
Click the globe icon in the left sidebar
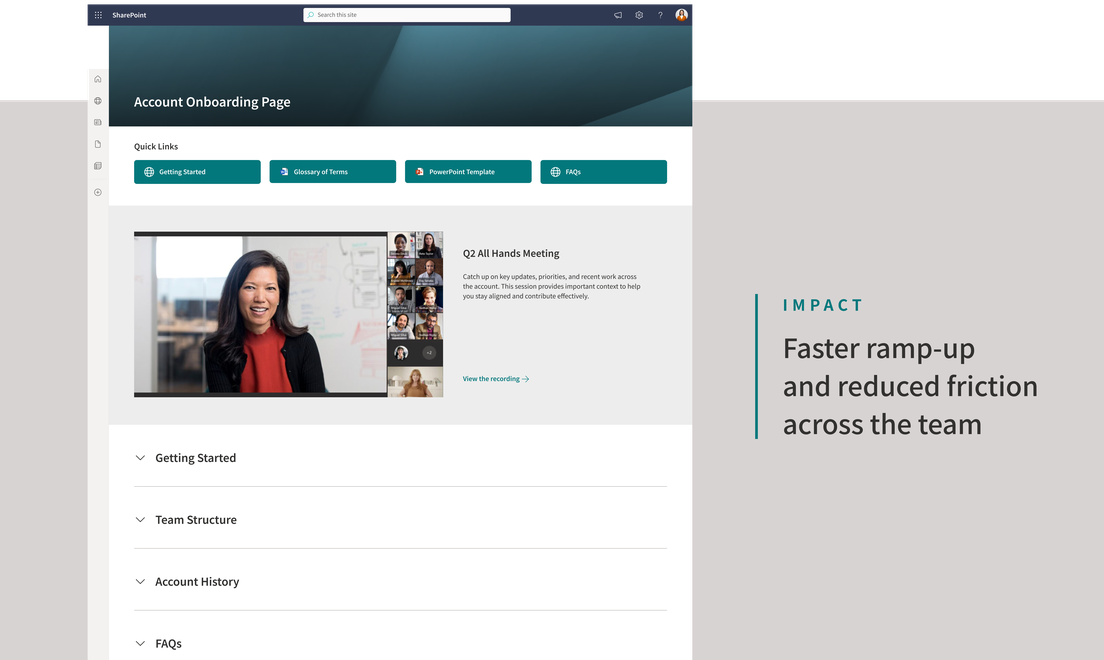97,100
